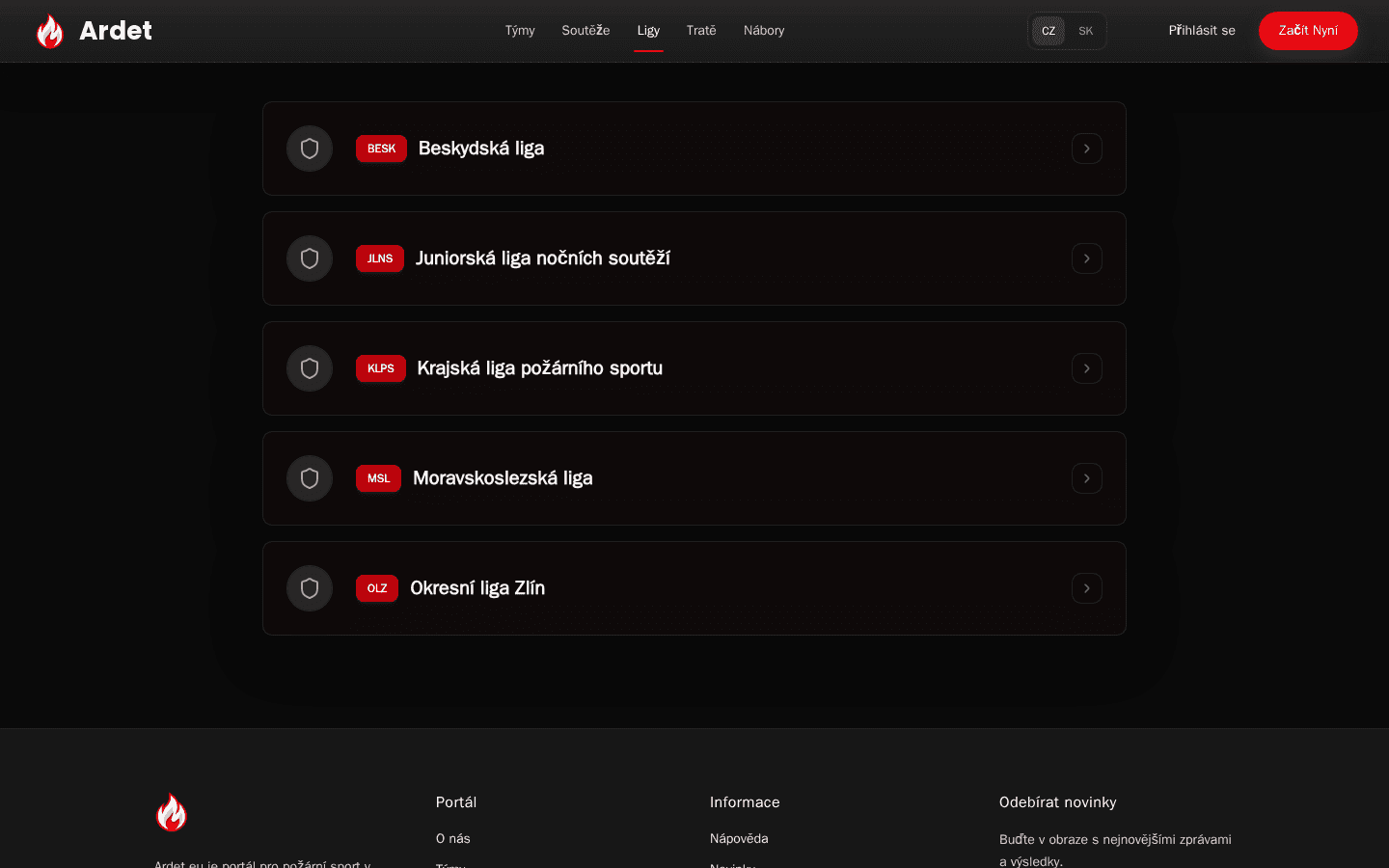Select the Moravskoslezská liga title
Image resolution: width=1389 pixels, height=868 pixels.
point(503,478)
